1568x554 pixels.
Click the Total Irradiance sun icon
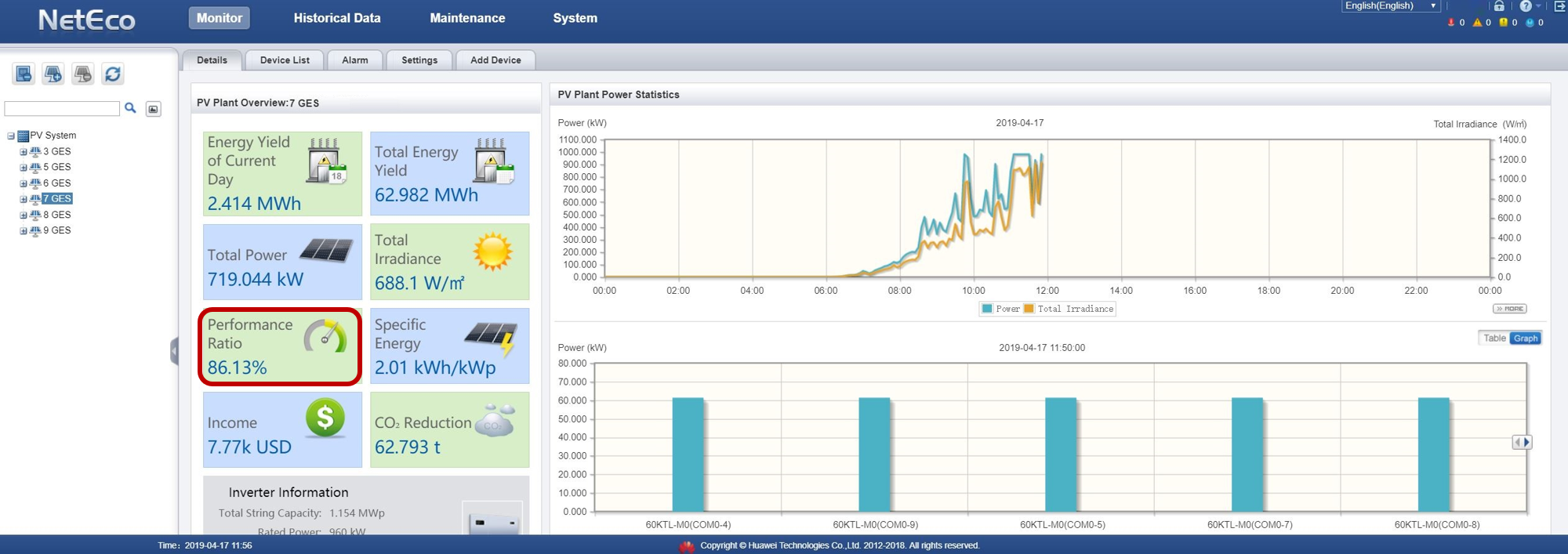493,252
